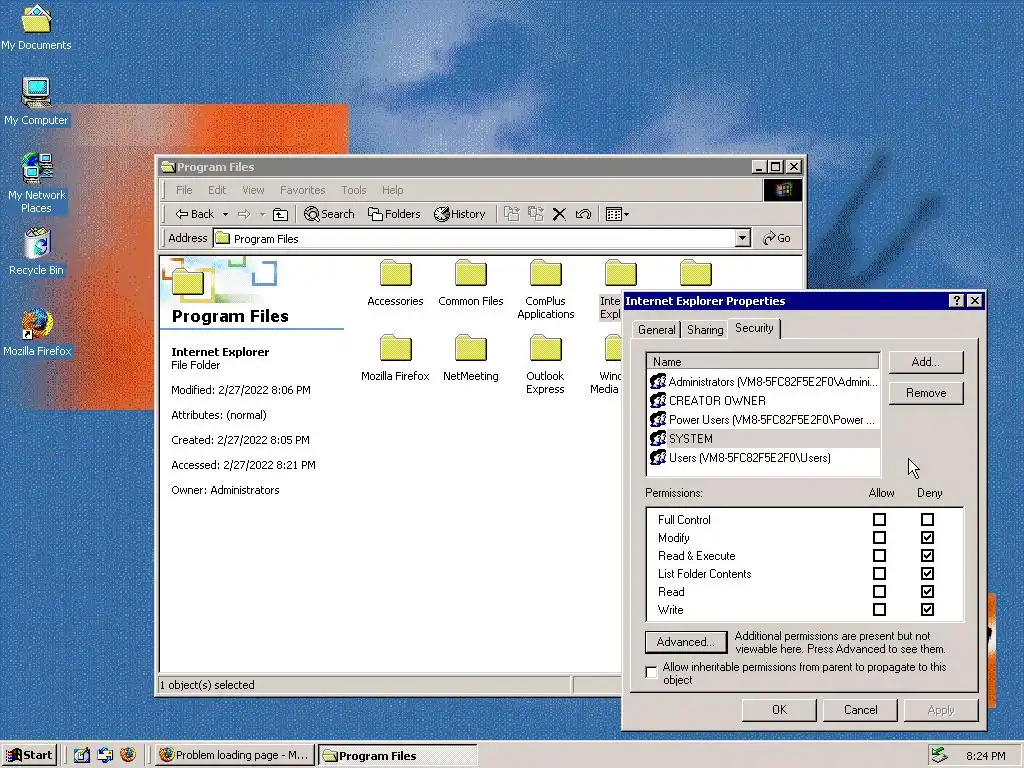Uncheck Deny for Write permission
This screenshot has width=1024, height=768.
927,609
